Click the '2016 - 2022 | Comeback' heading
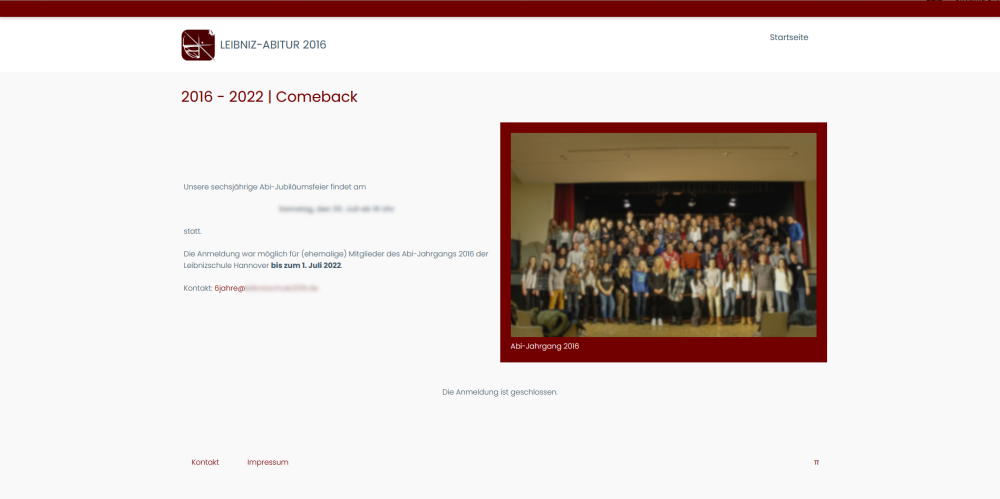1000x499 pixels. (x=269, y=97)
